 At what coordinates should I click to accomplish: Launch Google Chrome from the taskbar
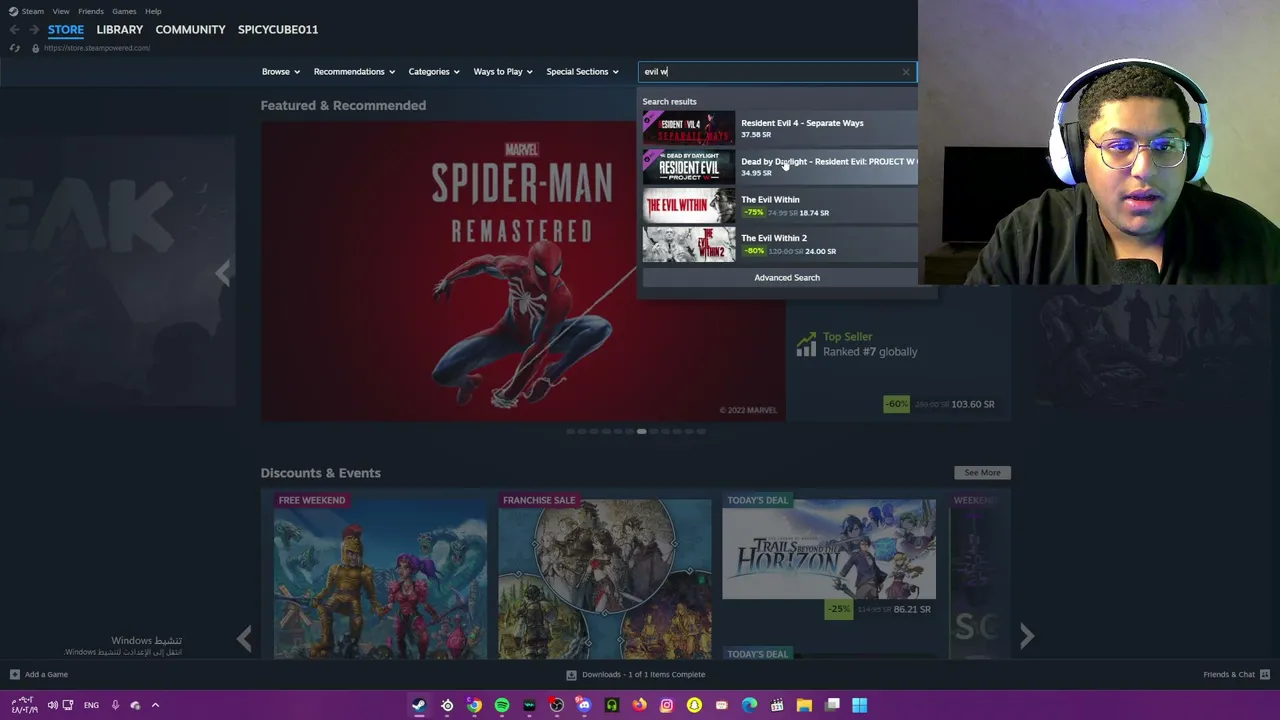(x=474, y=705)
